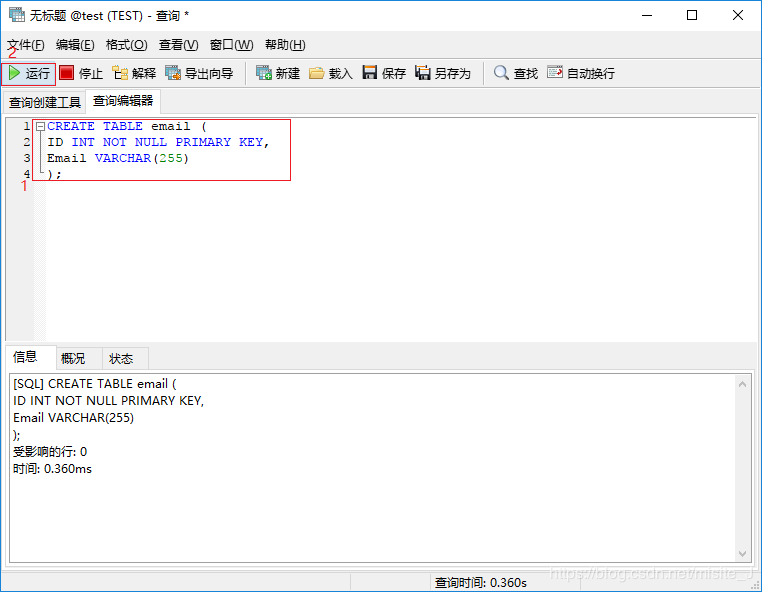
Task: Open the Window (窗口) menu
Action: (231, 45)
